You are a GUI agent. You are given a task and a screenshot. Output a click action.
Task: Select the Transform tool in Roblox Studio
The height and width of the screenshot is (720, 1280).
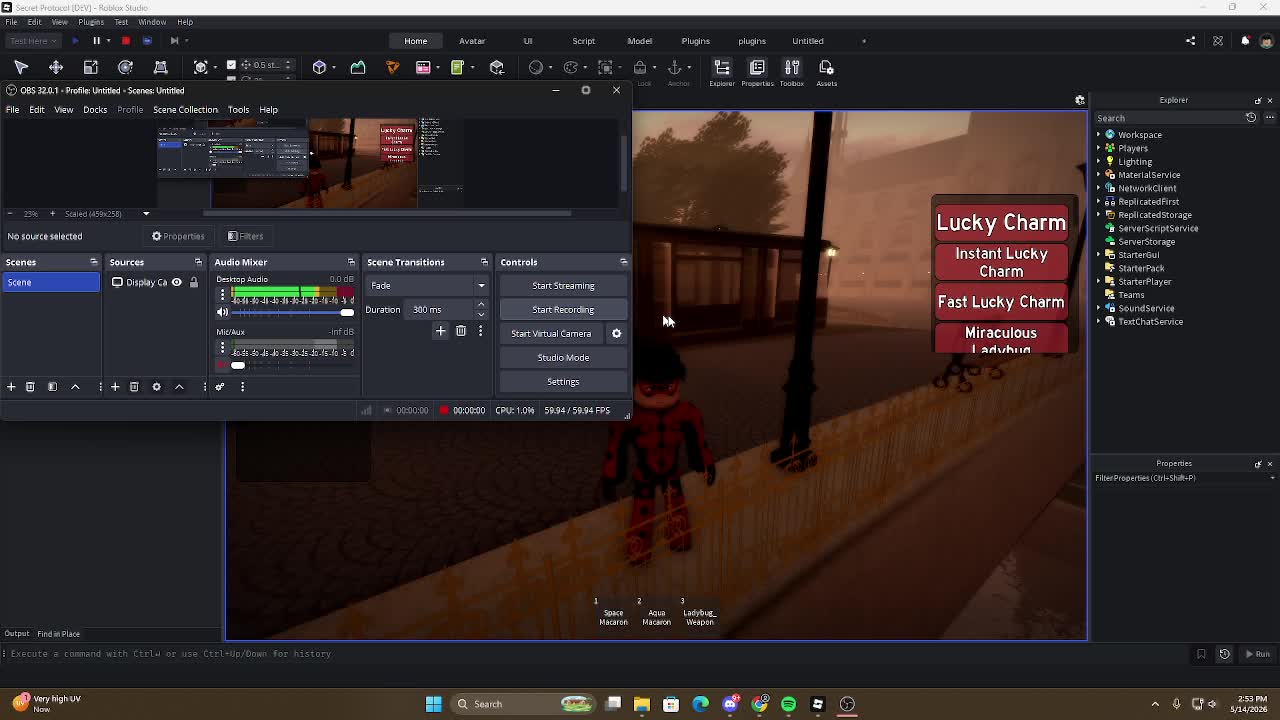tap(160, 67)
